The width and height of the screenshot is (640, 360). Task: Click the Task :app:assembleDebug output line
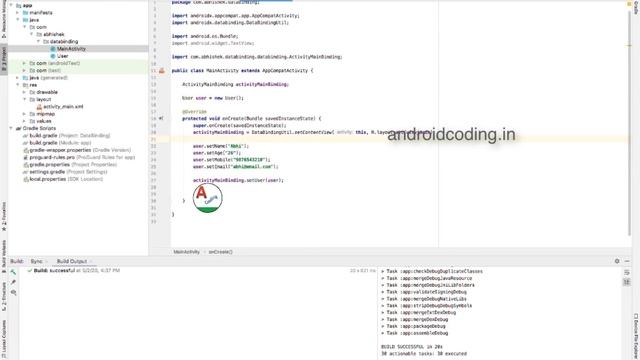click(415, 333)
